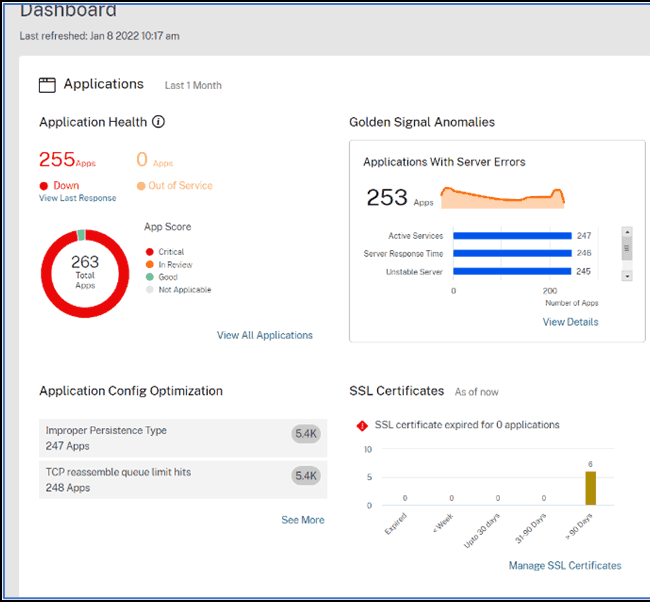Click the orange Out of Service dot
The image size is (650, 602).
click(x=141, y=186)
